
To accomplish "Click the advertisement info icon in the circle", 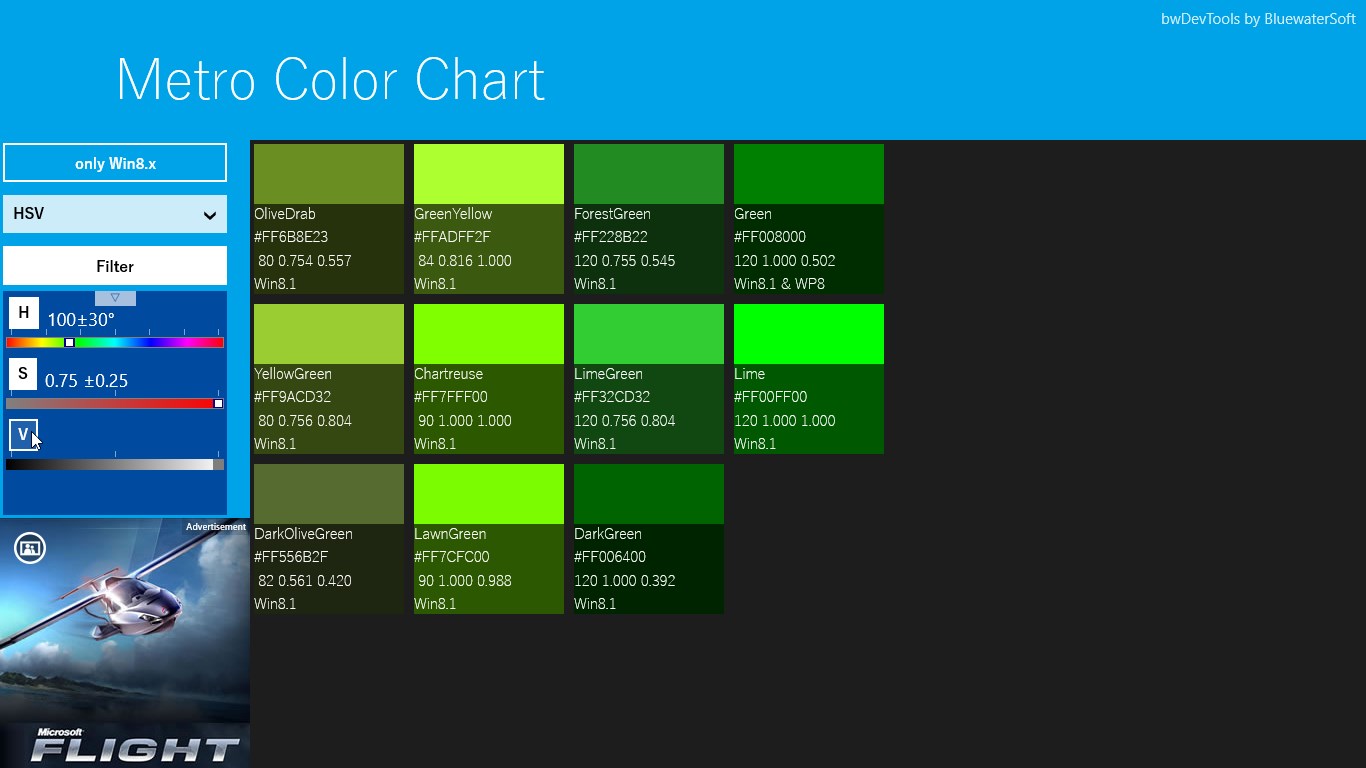I will [30, 548].
